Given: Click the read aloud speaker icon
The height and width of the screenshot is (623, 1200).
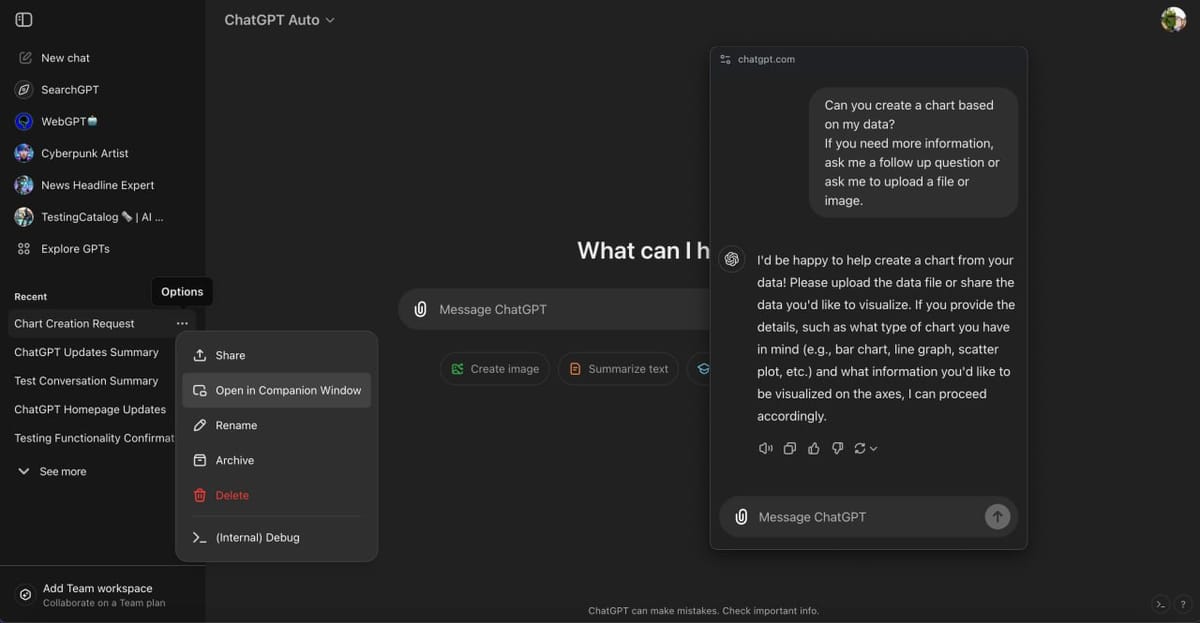Looking at the screenshot, I should point(765,448).
